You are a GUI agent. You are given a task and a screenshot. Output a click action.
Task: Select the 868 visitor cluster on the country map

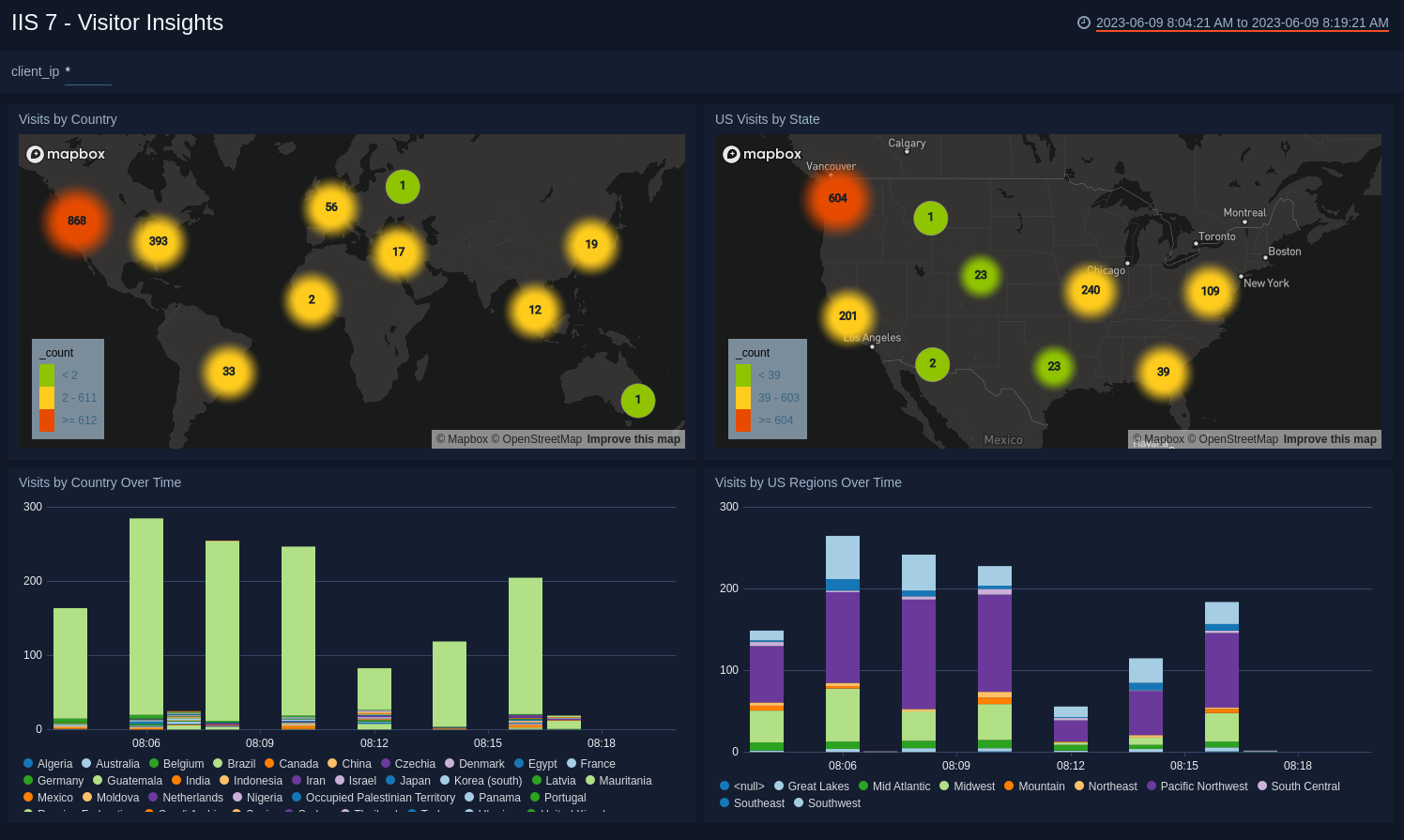[76, 221]
